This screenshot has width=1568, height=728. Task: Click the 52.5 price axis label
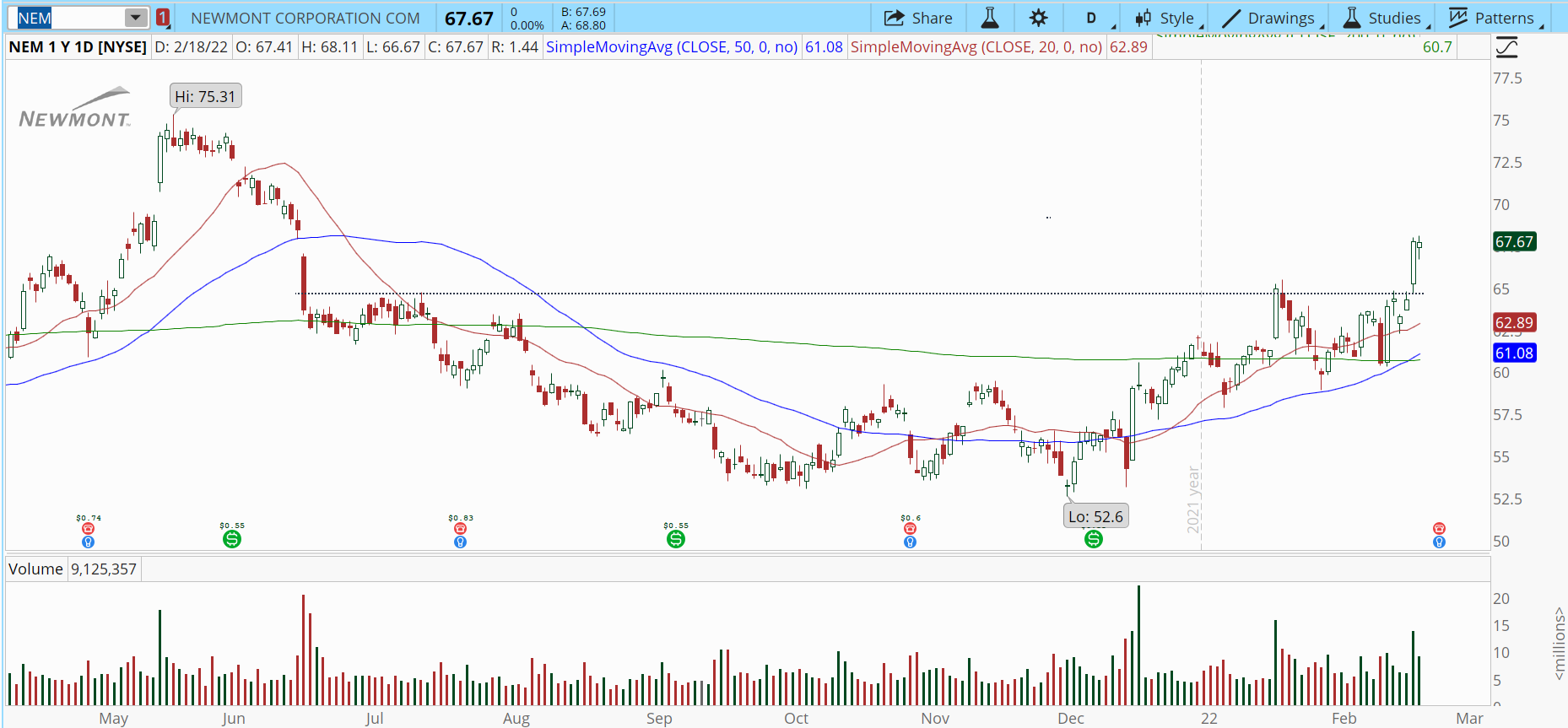[1508, 499]
